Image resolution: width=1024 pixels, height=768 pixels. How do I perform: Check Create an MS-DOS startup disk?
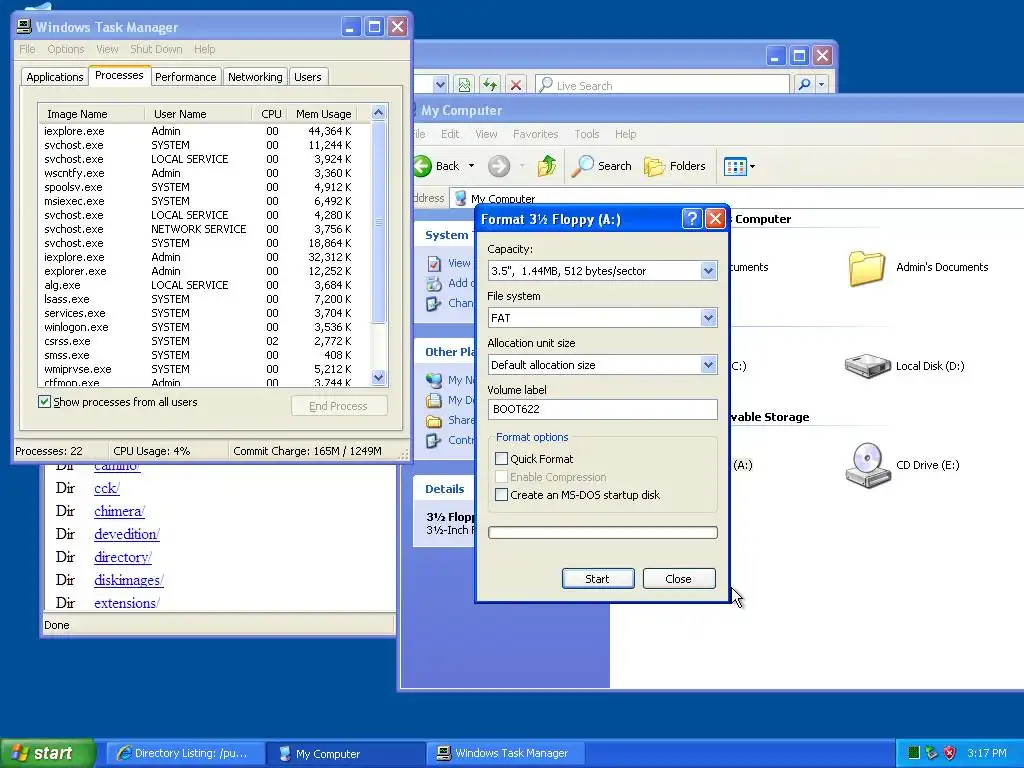[x=502, y=494]
